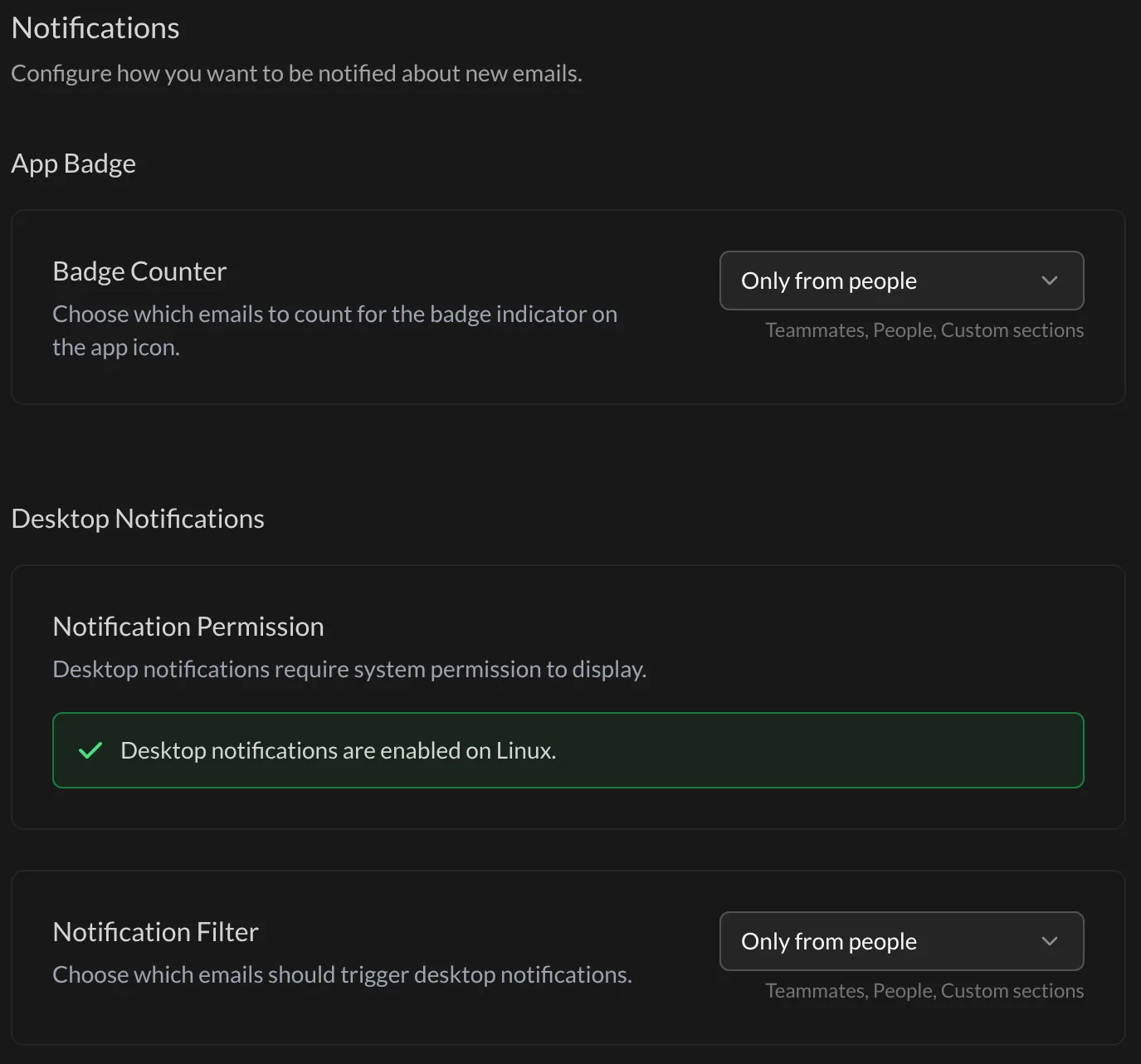Click the hint text under Badge Counter dropdown
Image resolution: width=1141 pixels, height=1064 pixels.
[x=924, y=330]
